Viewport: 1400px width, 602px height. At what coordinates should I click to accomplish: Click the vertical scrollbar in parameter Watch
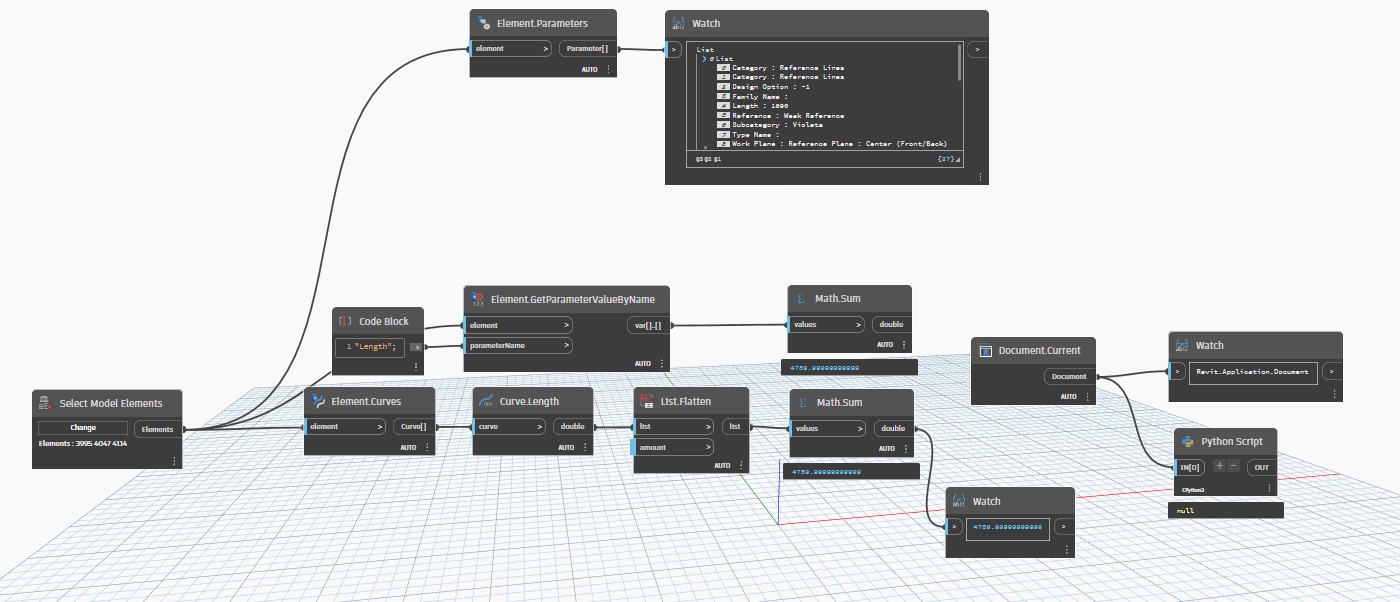tap(960, 62)
